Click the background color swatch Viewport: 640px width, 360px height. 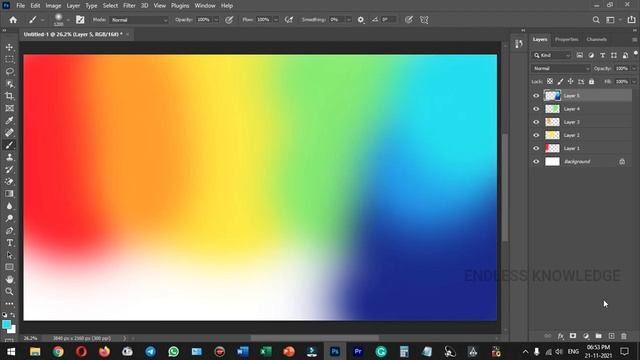coord(13,329)
